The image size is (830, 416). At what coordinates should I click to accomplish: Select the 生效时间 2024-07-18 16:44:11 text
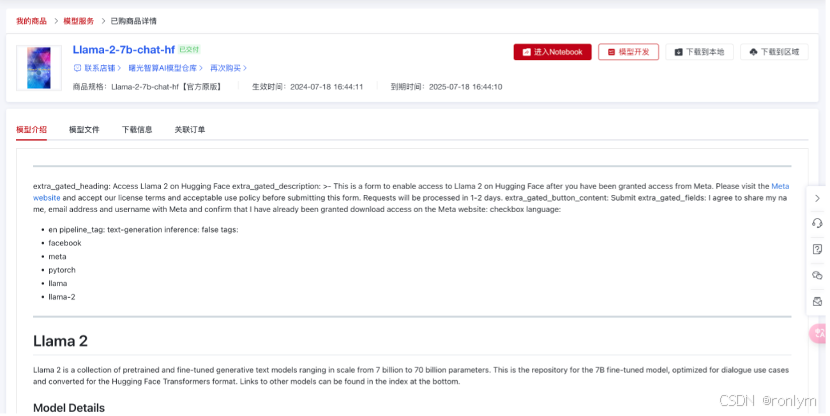point(308,87)
